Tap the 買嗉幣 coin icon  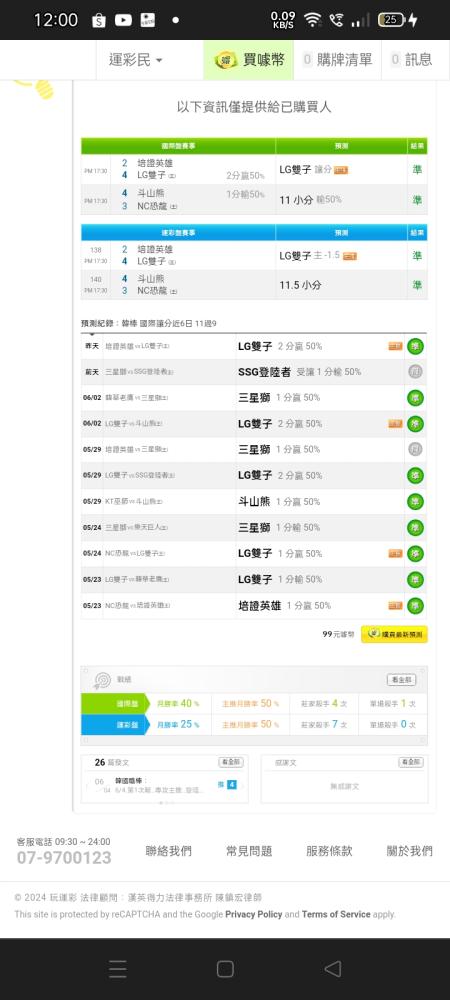[226, 60]
